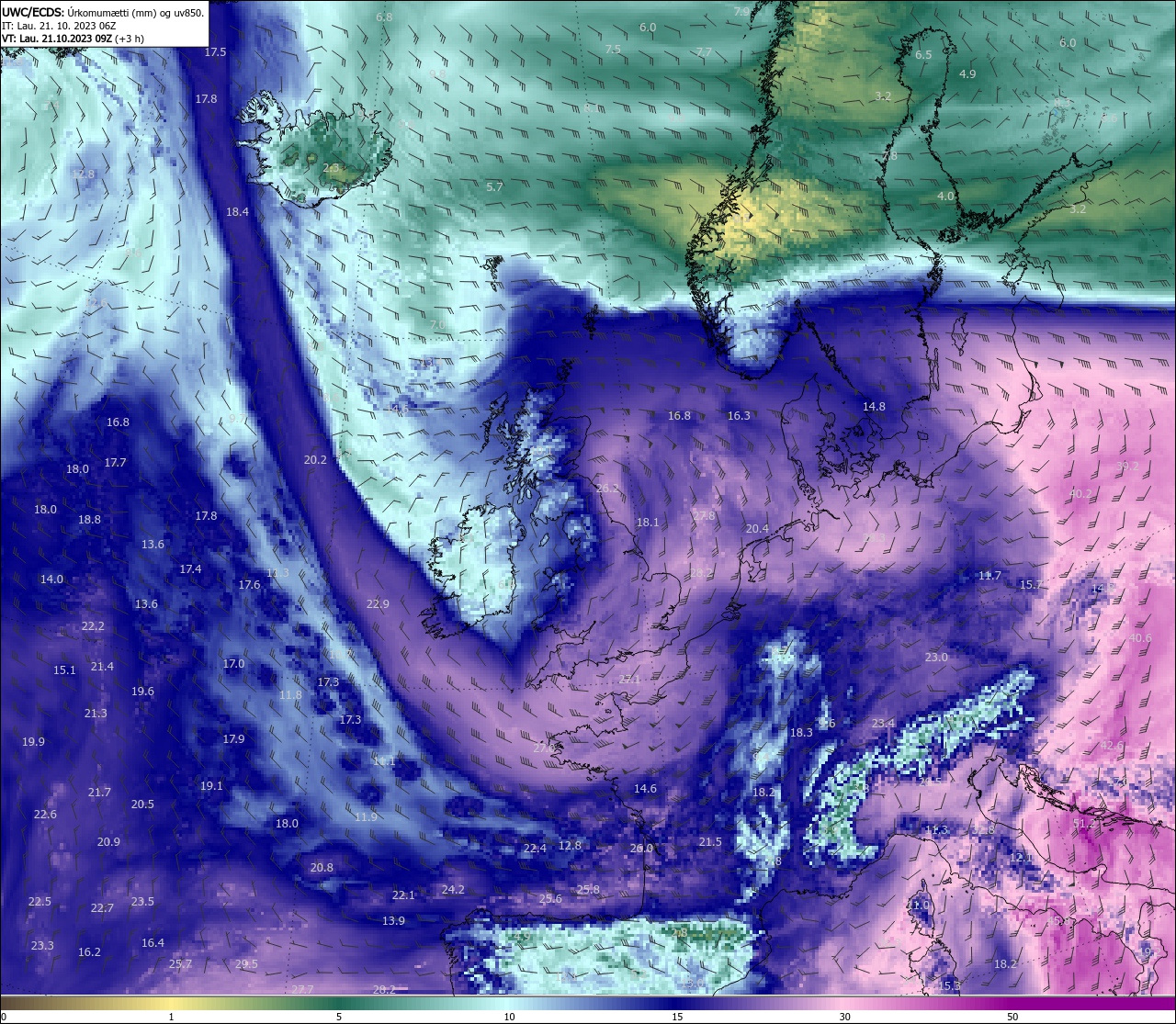Click the 4.0 value over the Baltic
Viewport: 1176px width, 1024px height.
tap(945, 197)
